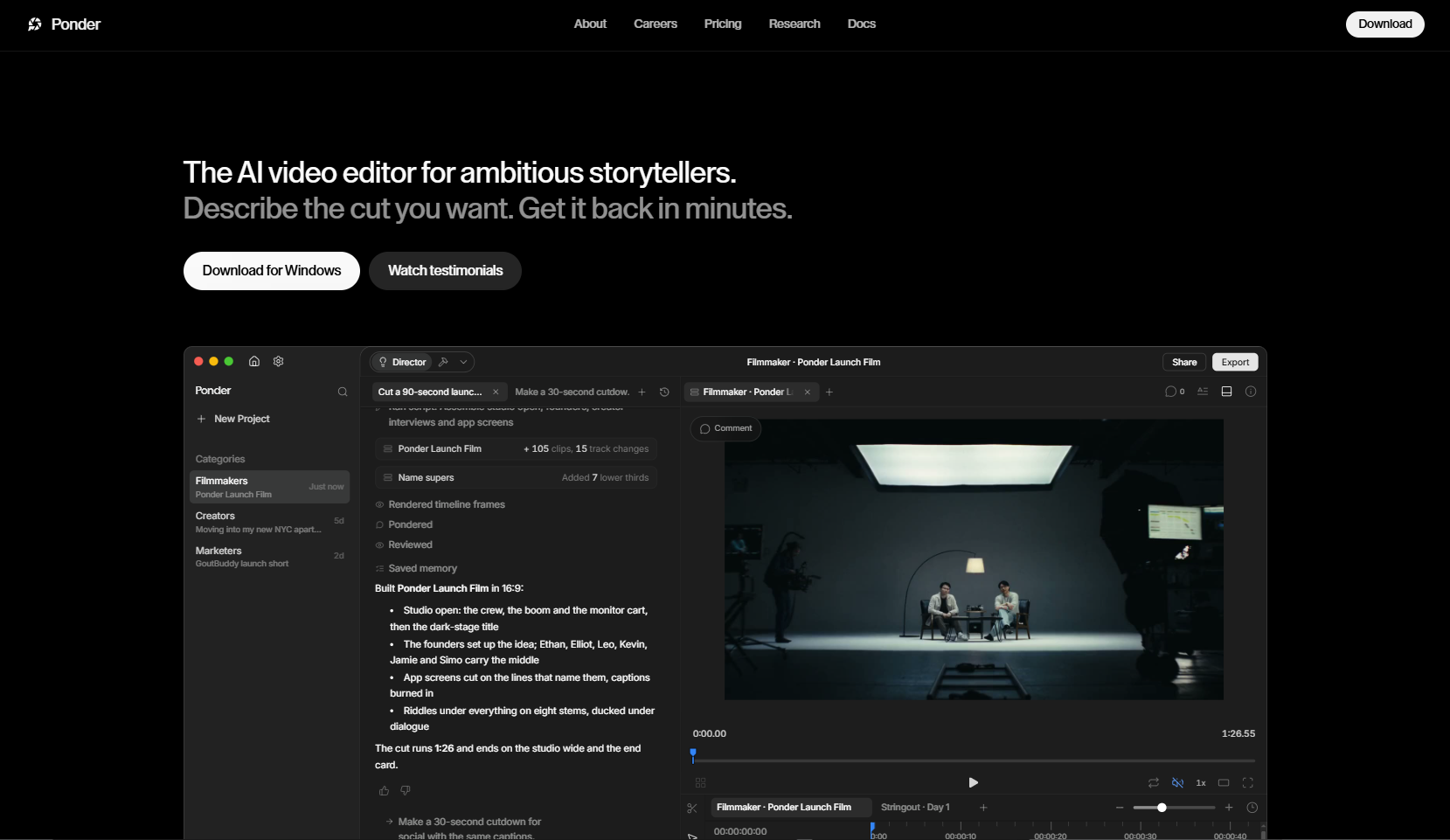Open Docs in the top navigation
Viewport: 1450px width, 840px height.
tap(862, 24)
